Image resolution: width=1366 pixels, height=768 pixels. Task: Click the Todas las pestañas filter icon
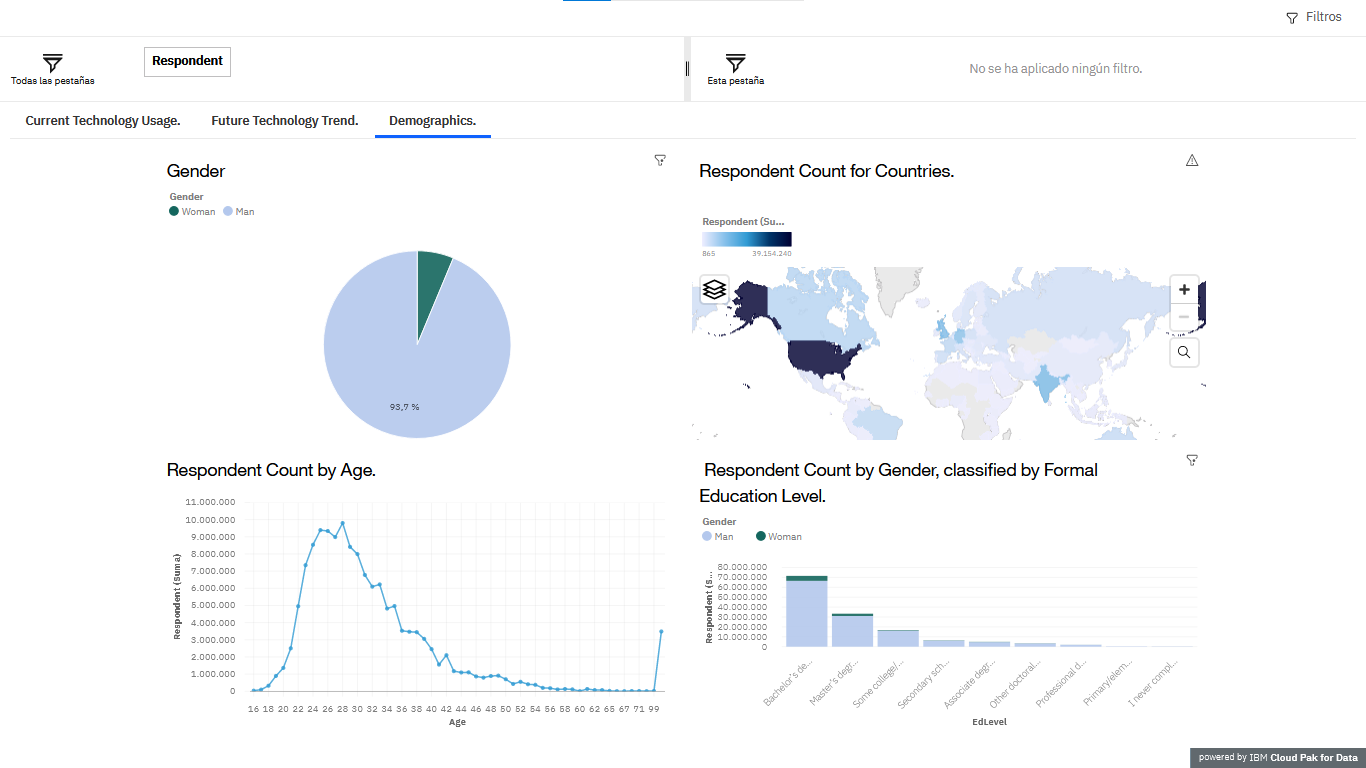[x=53, y=63]
